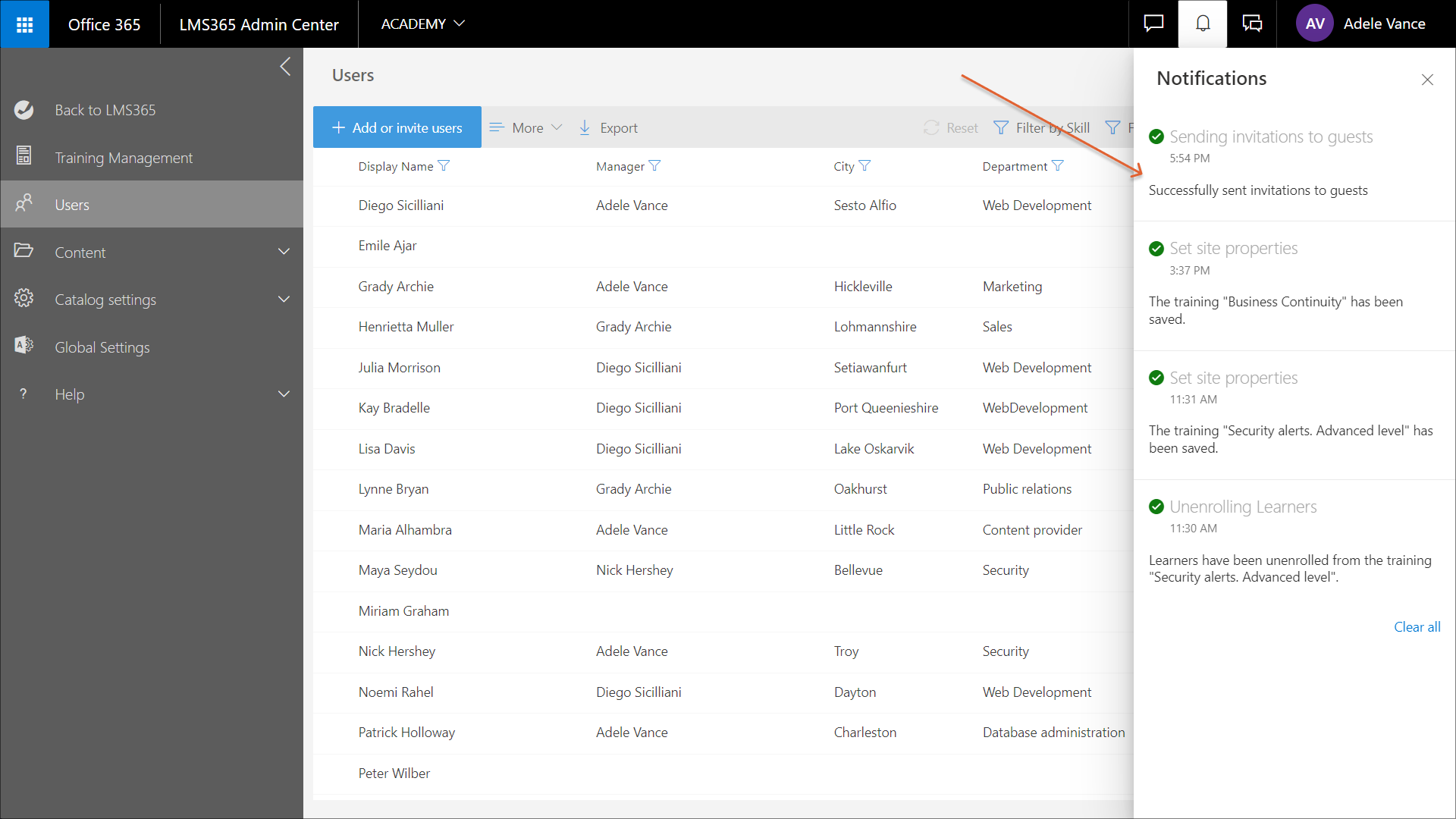Open the chat bubble icon in header
The image size is (1456, 819).
1153,24
